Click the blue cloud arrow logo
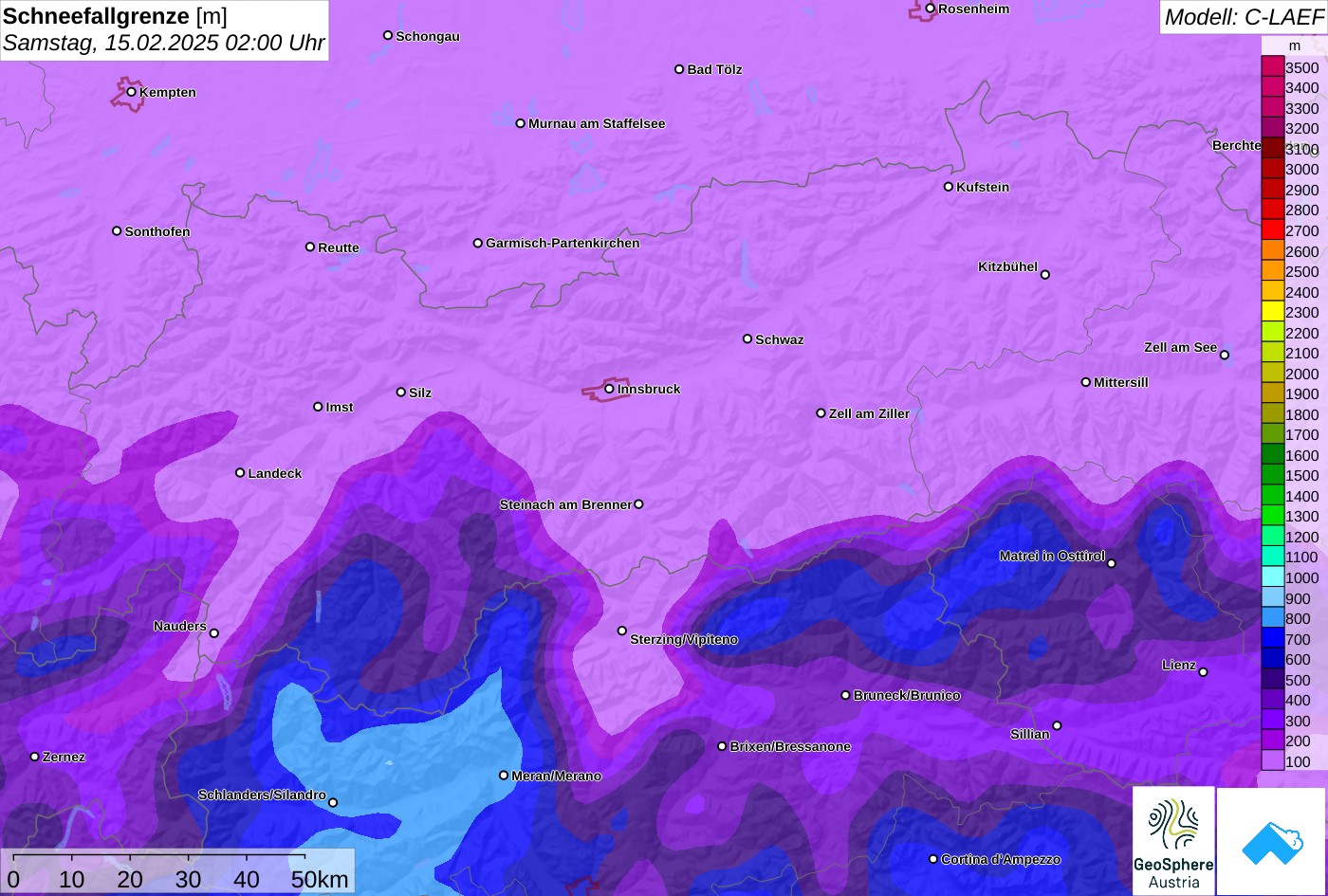The width and height of the screenshot is (1328, 896). point(1272,841)
